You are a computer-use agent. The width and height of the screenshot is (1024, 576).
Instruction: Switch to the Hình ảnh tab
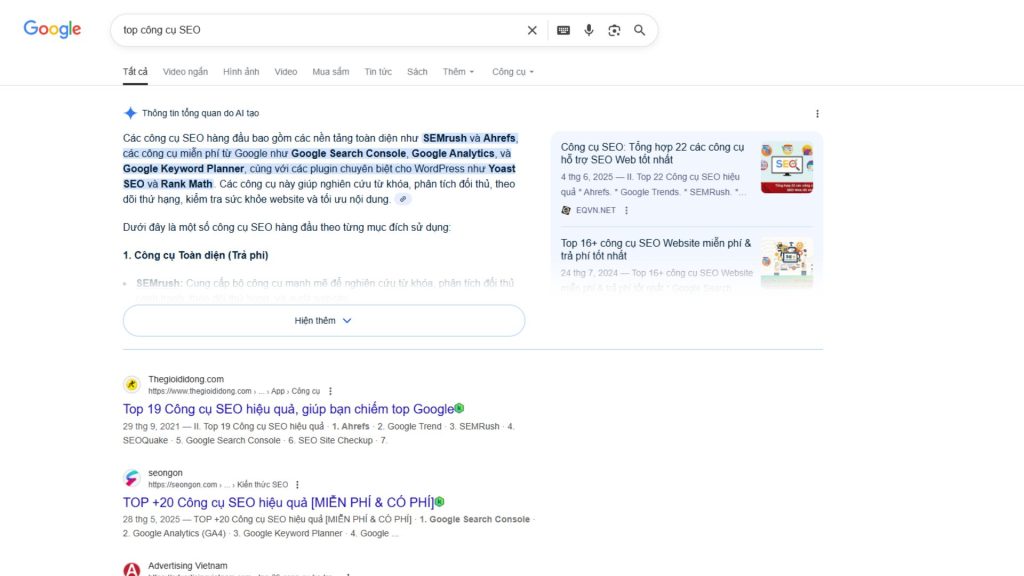(244, 71)
